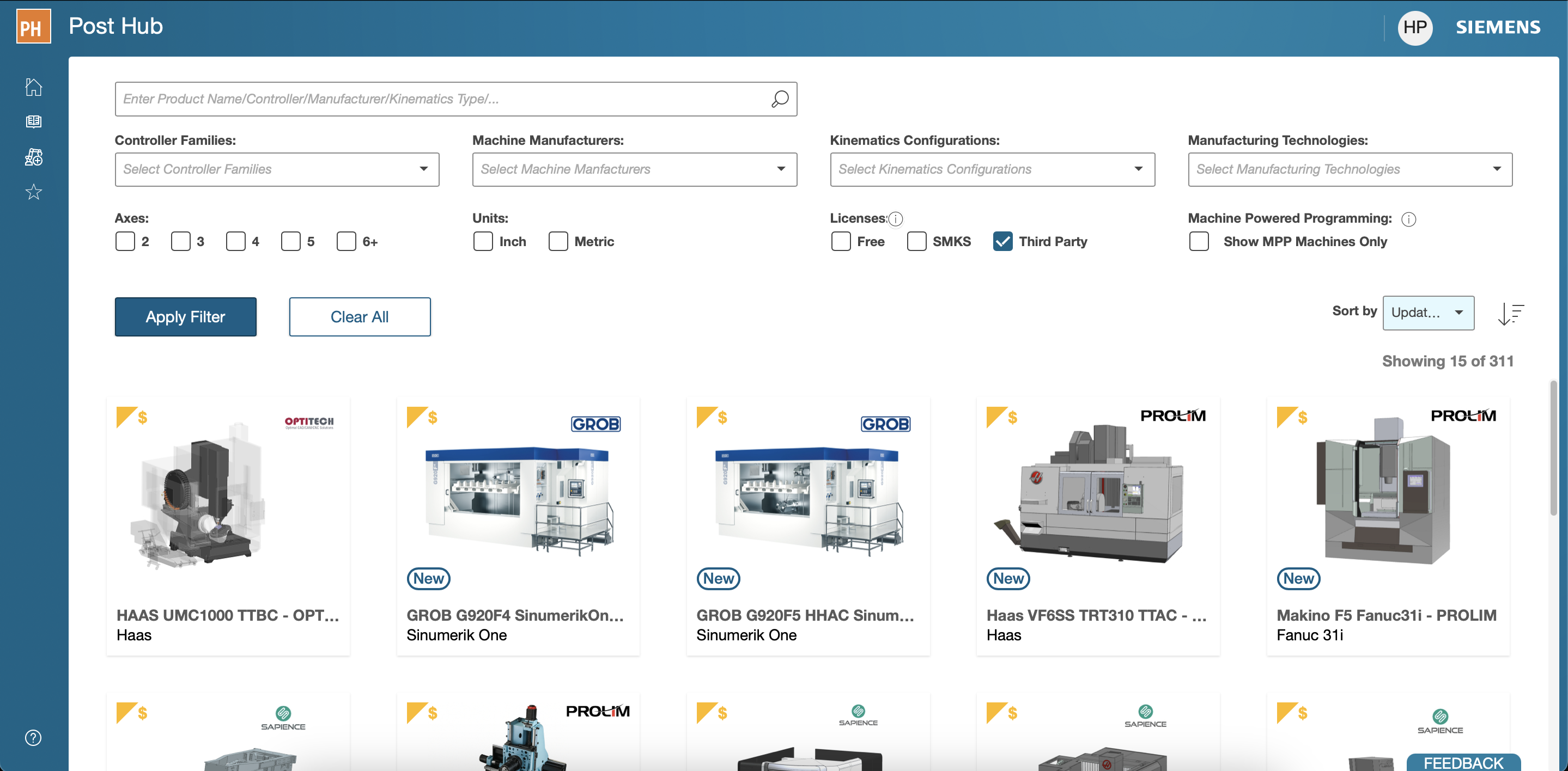This screenshot has height=771, width=1568.
Task: Open Favorites star icon in sidebar
Action: point(33,192)
